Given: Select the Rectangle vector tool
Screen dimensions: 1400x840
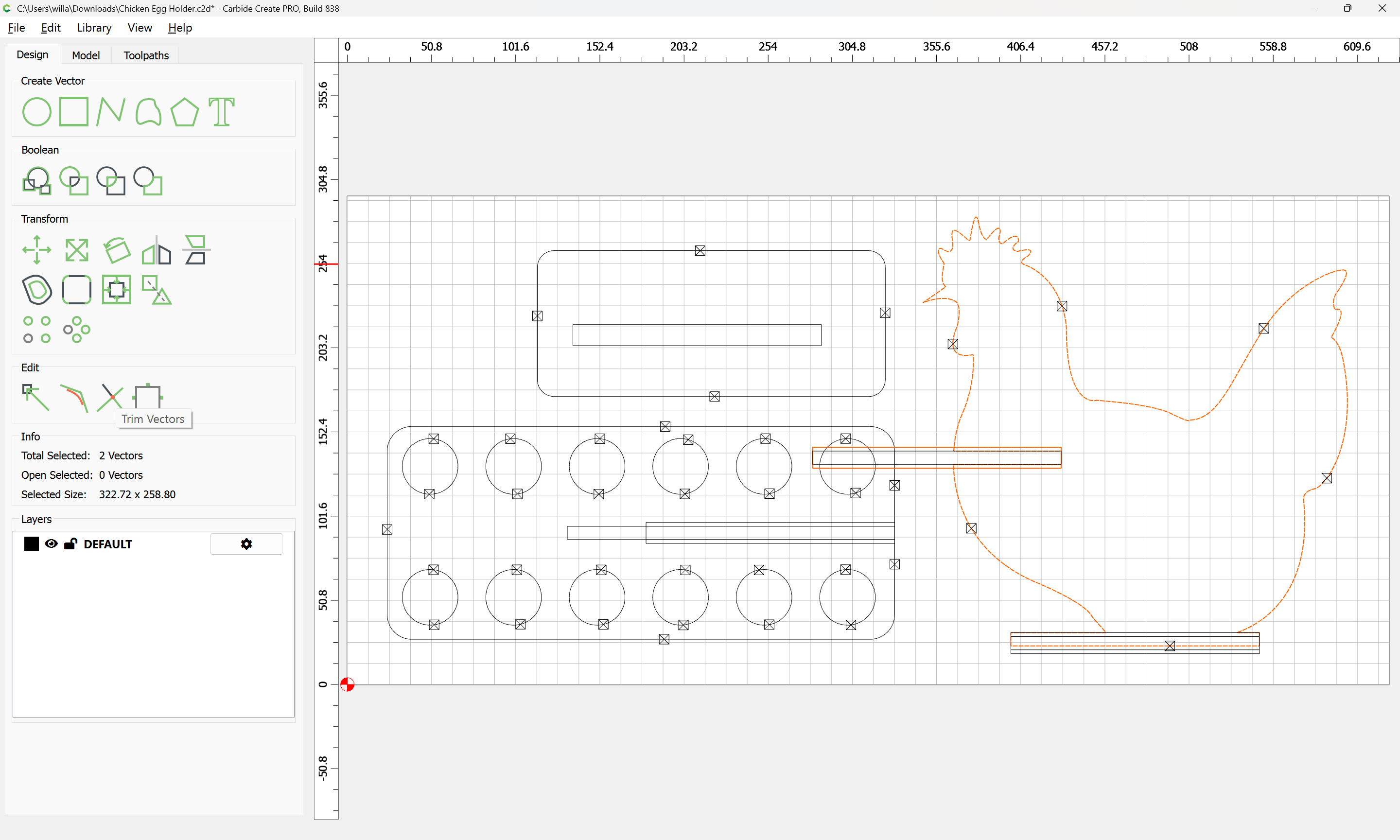Looking at the screenshot, I should point(74,111).
